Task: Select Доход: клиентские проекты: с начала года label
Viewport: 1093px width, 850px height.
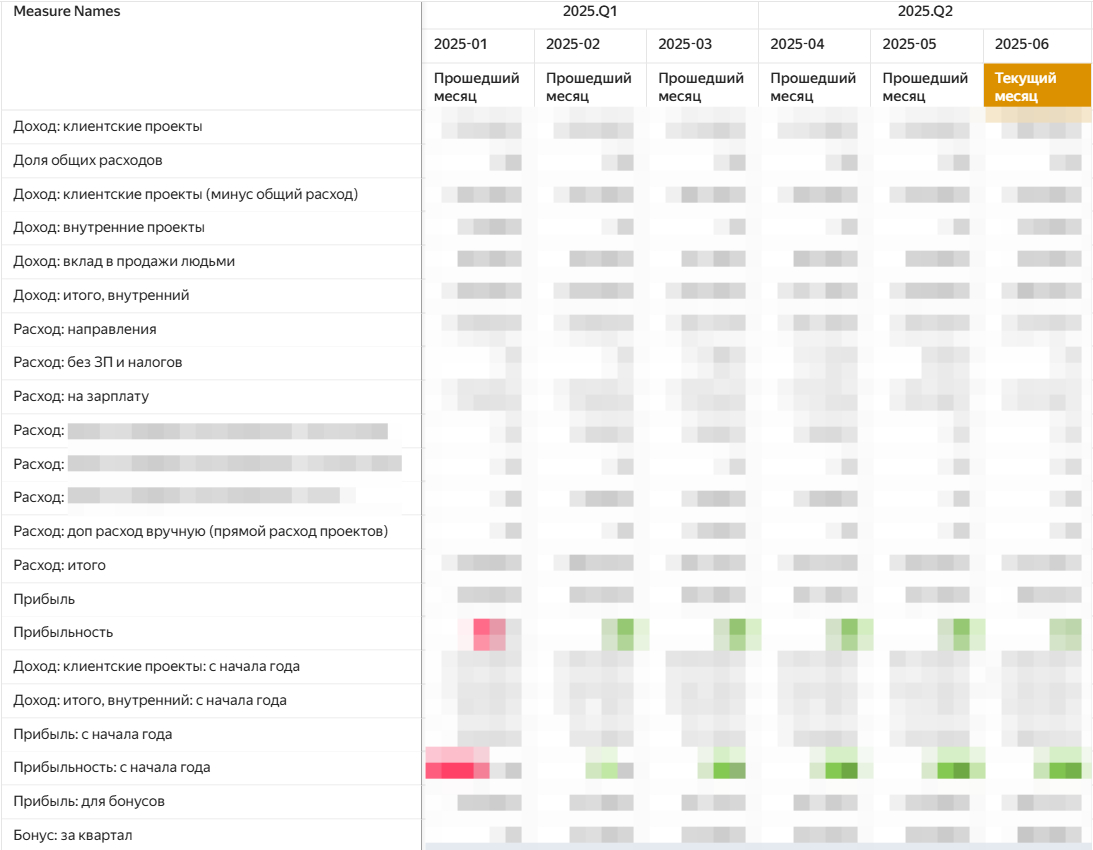Action: tap(156, 666)
